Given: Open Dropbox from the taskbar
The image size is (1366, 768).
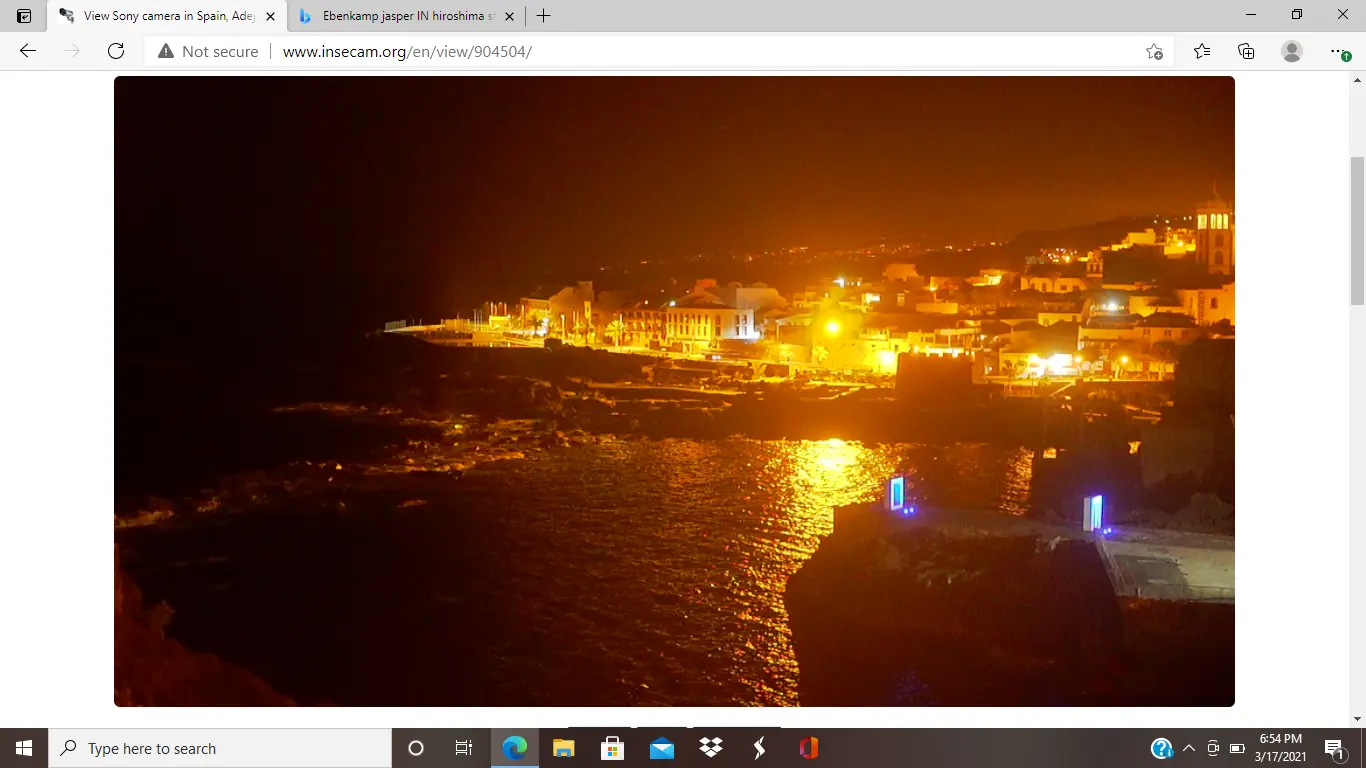Looking at the screenshot, I should click(x=711, y=748).
